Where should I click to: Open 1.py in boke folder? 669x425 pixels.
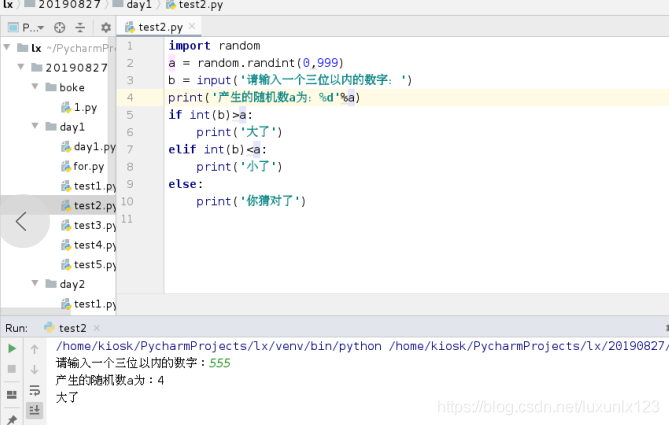click(79, 107)
